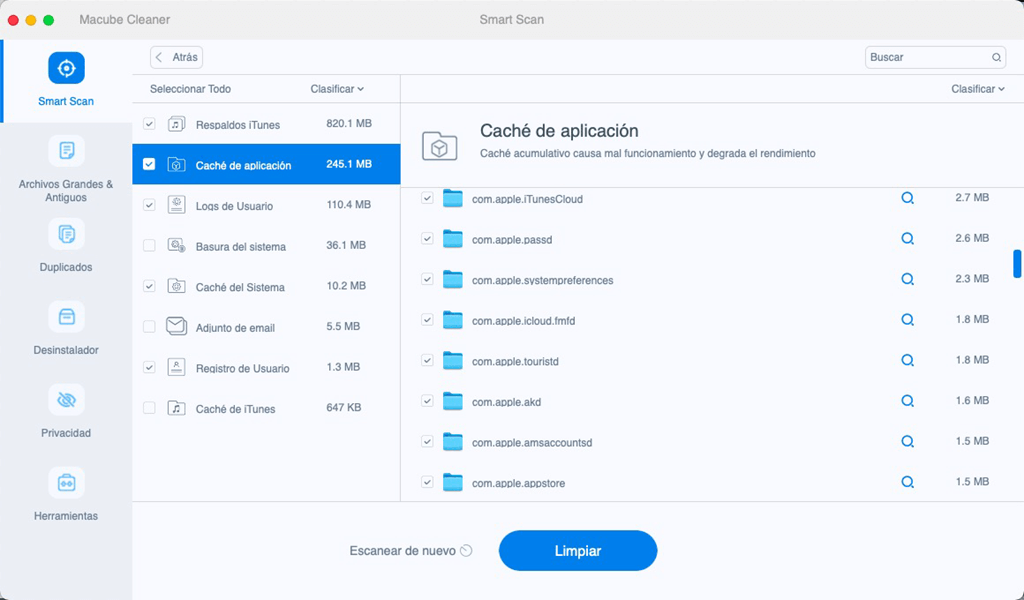Uncheck the Logs de Usuario checkbox

tap(150, 205)
